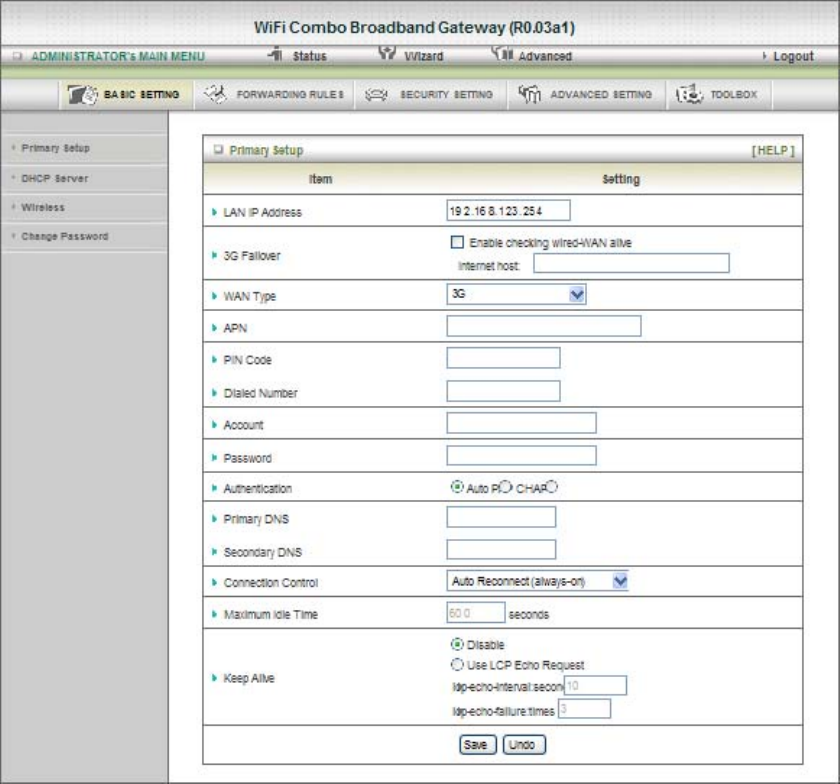Click the Dialed Number input field
This screenshot has width=840, height=784.
[504, 391]
